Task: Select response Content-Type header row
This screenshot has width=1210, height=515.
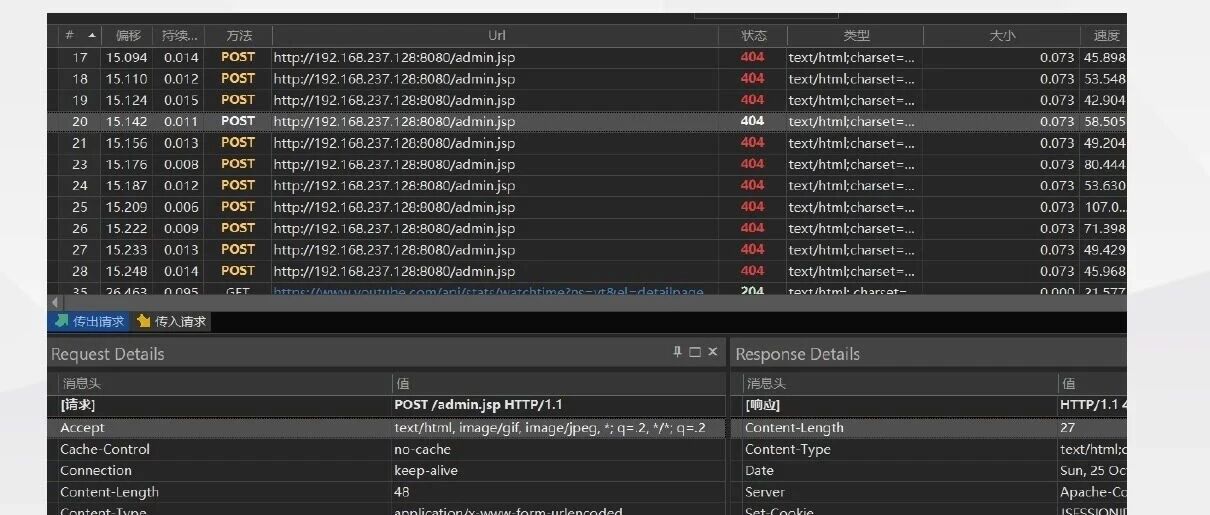Action: point(930,449)
